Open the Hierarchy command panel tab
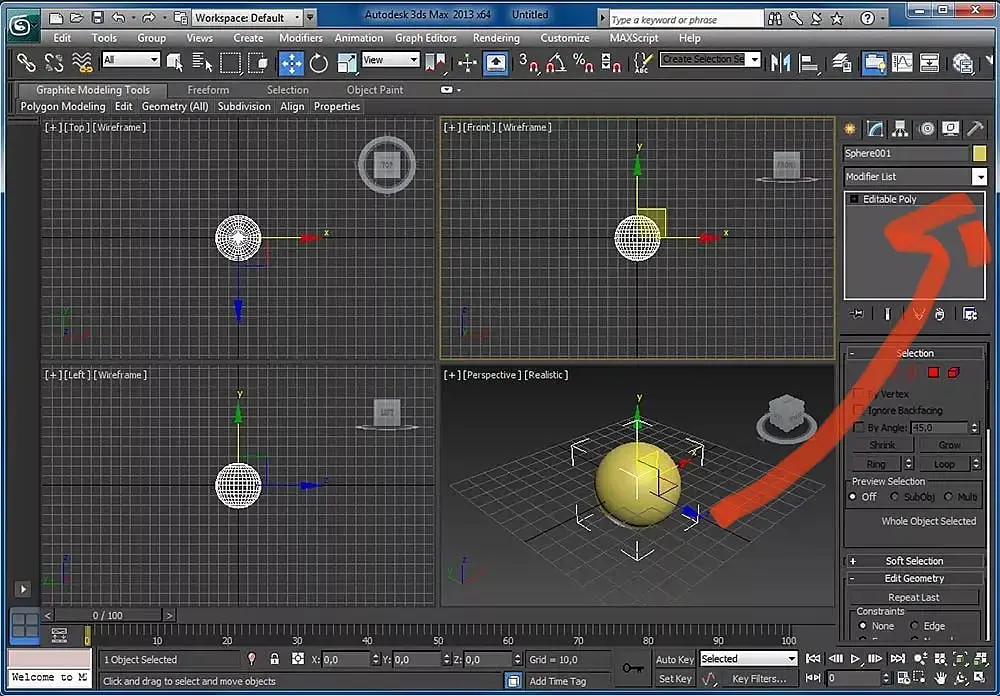This screenshot has height=696, width=1000. click(901, 129)
